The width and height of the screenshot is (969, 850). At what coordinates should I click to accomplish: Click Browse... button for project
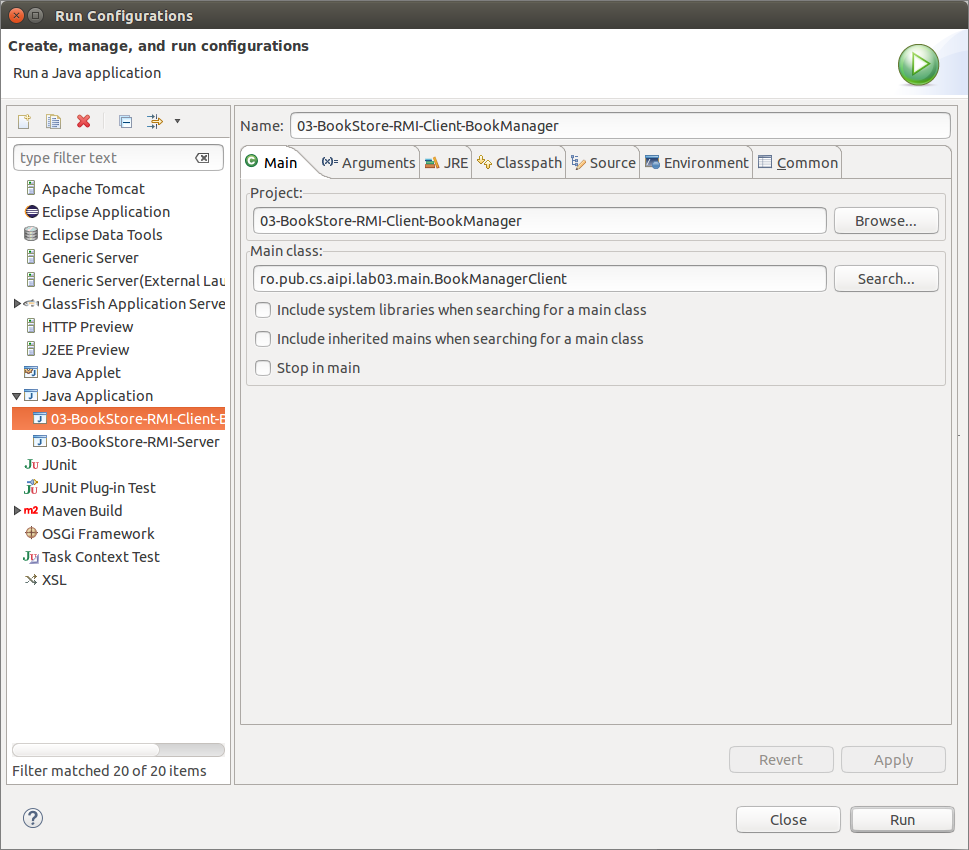[x=886, y=221]
